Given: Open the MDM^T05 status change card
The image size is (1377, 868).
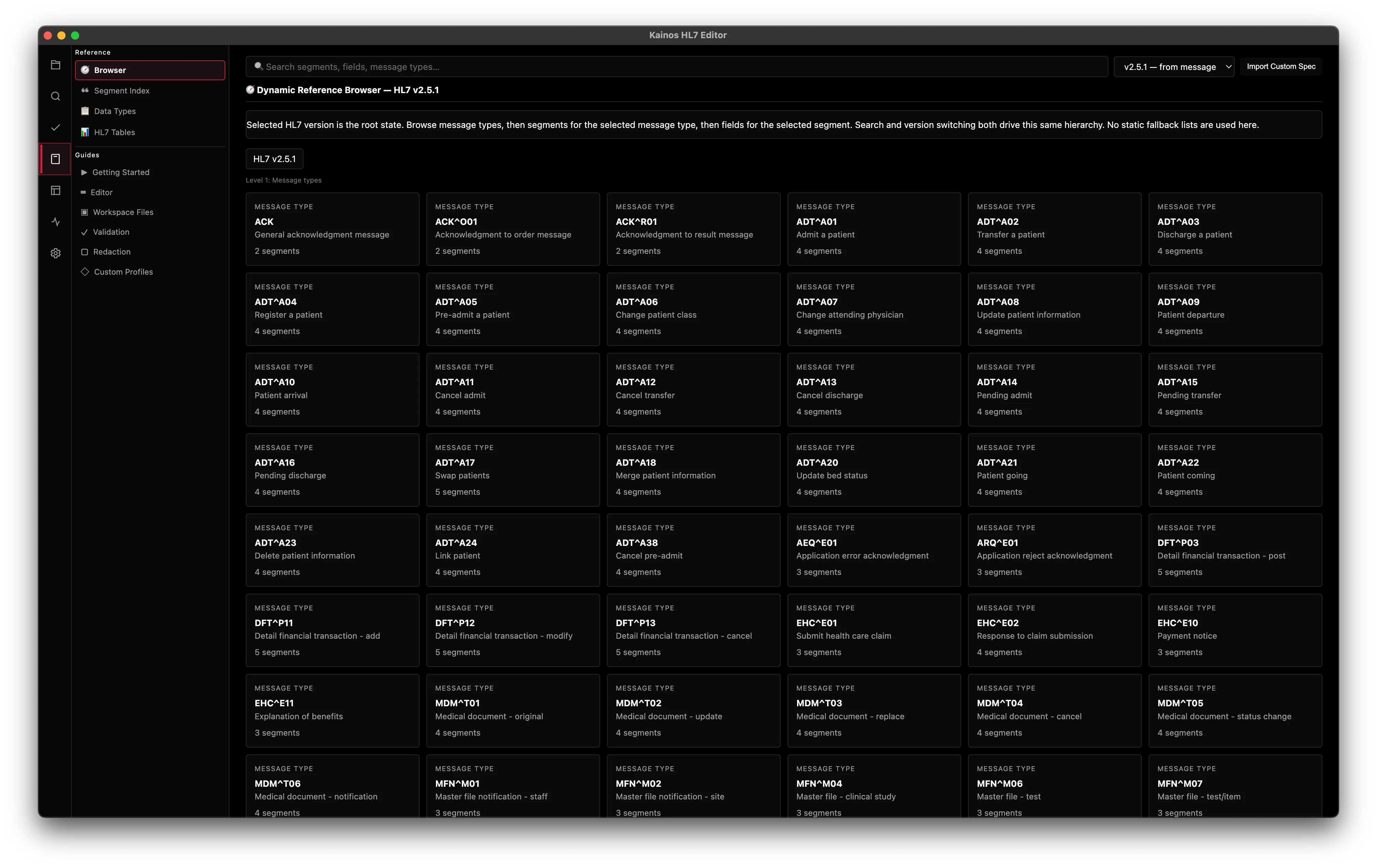Looking at the screenshot, I should point(1235,711).
